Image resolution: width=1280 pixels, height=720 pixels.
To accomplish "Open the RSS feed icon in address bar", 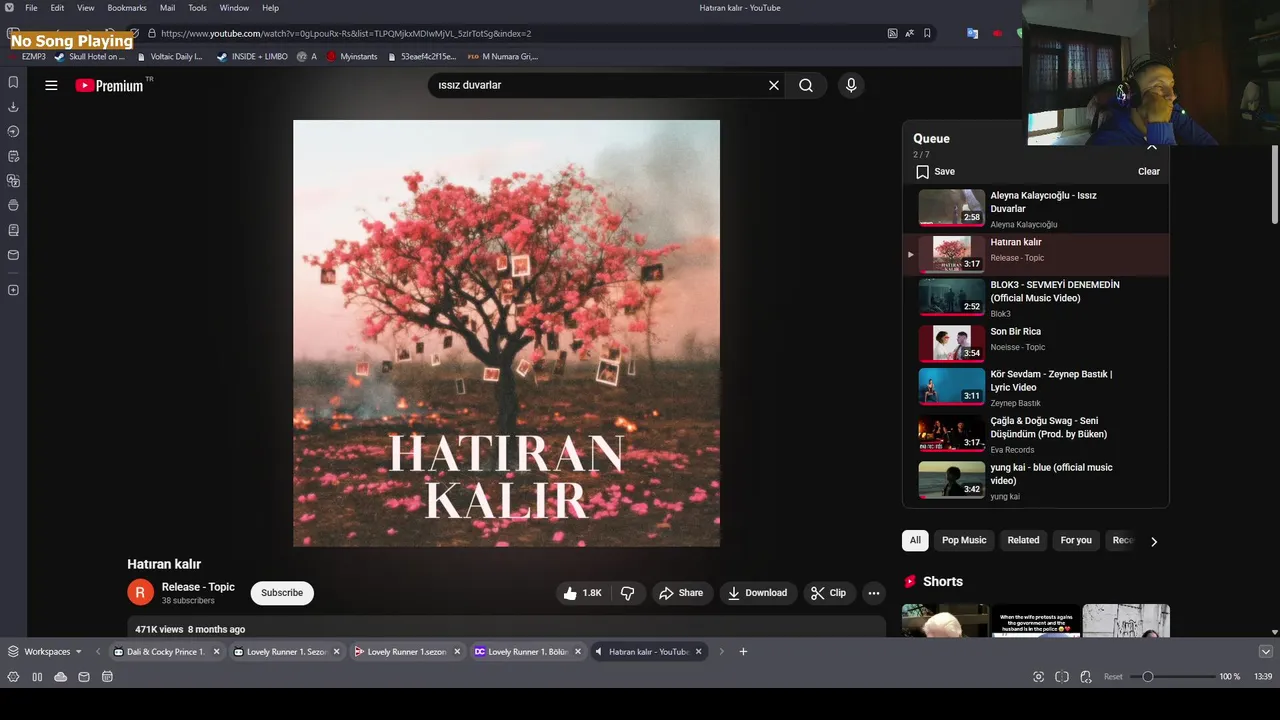I will click(x=892, y=33).
